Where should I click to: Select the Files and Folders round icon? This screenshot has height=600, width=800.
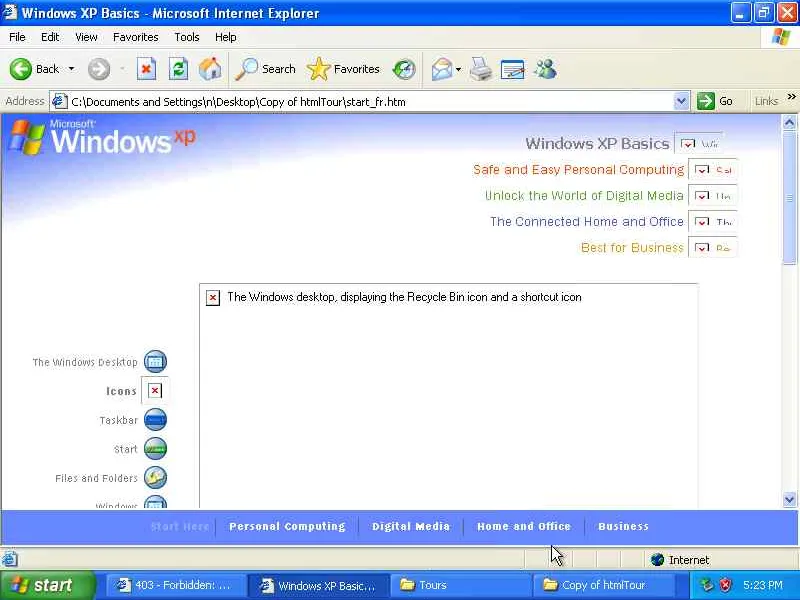[x=155, y=478]
